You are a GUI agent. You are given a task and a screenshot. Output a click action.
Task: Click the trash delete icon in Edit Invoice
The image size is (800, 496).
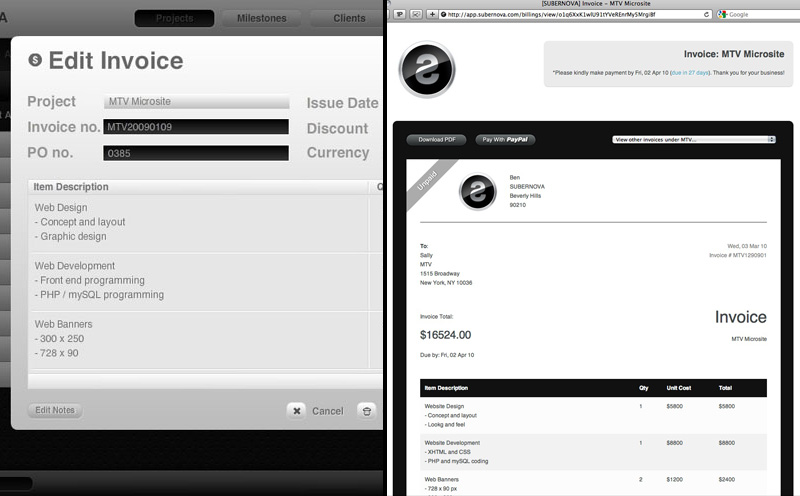[x=365, y=411]
